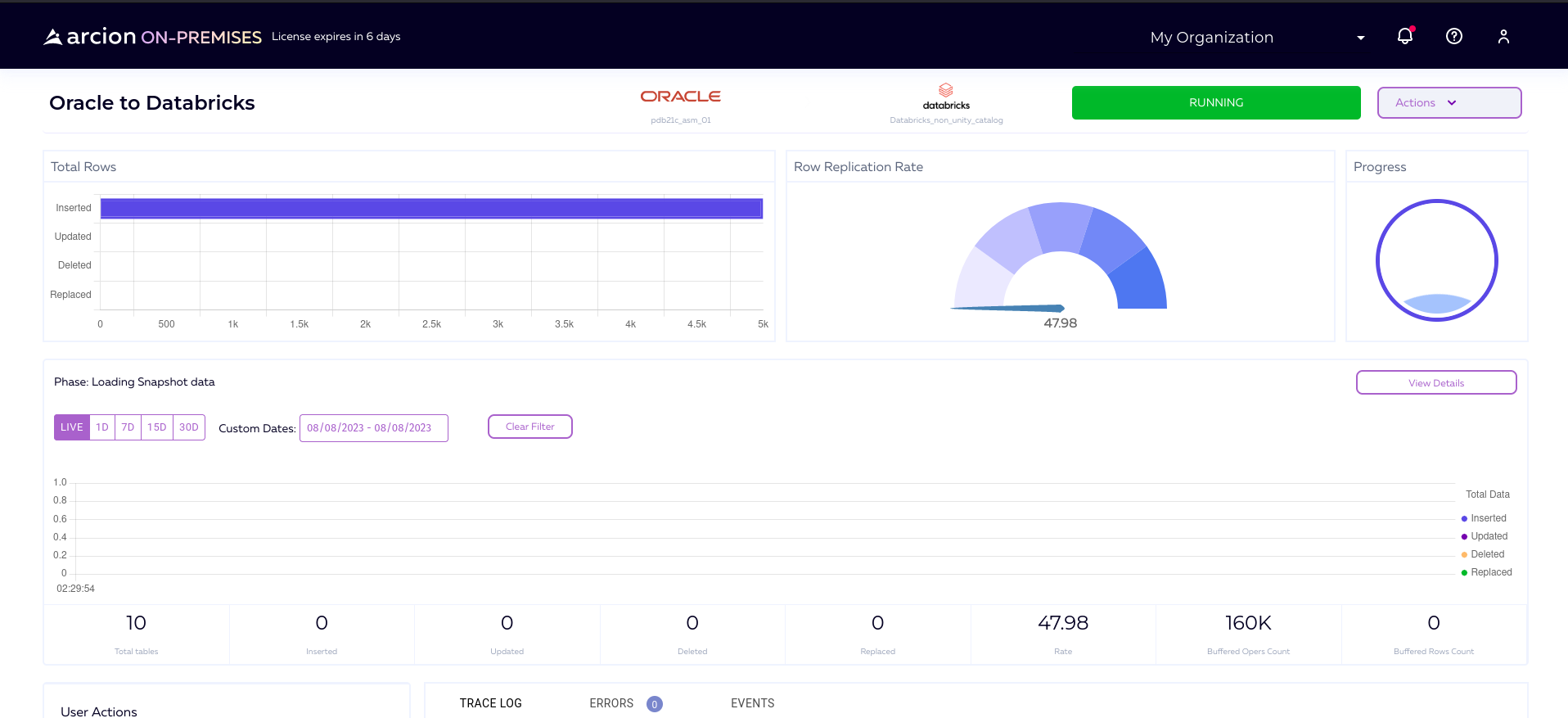
Task: Select the 30D time range
Action: [x=189, y=427]
